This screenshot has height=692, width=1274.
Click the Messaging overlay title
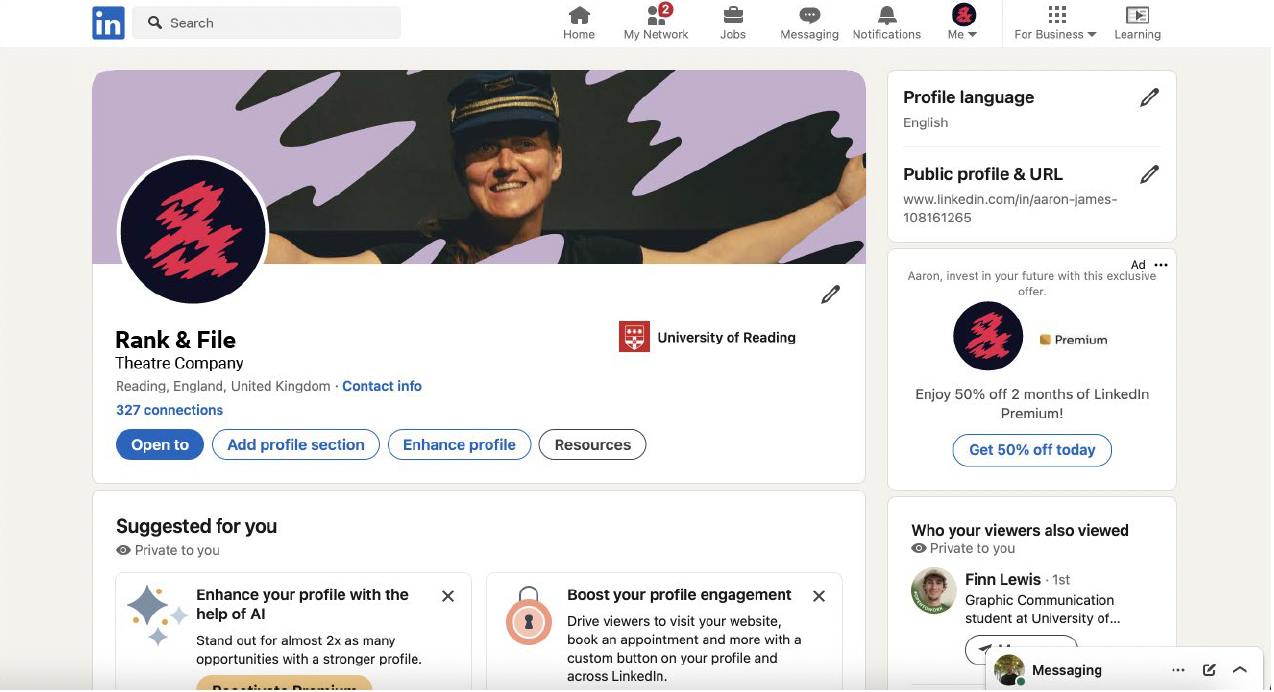(1067, 670)
